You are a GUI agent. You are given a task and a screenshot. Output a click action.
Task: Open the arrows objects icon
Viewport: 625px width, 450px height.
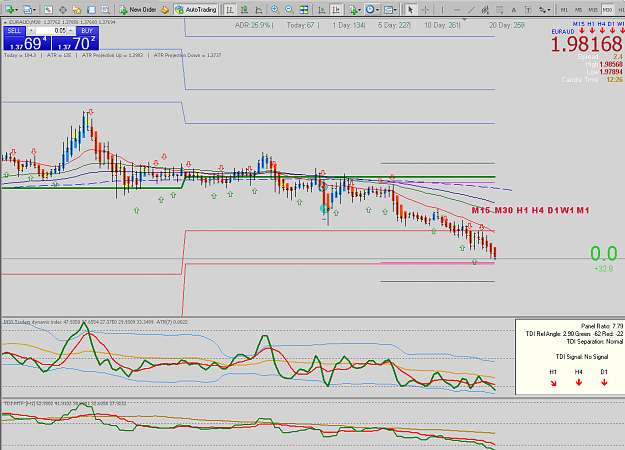(x=542, y=10)
